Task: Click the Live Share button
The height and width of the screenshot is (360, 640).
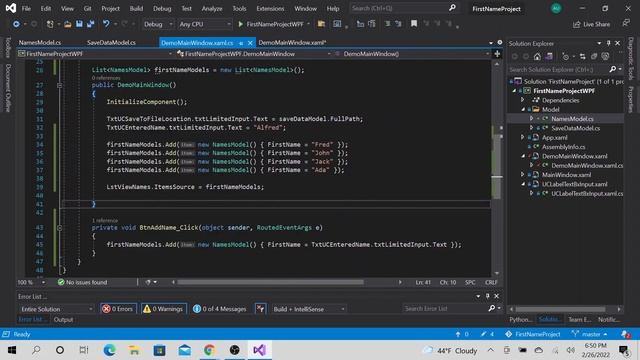Action: tap(591, 24)
